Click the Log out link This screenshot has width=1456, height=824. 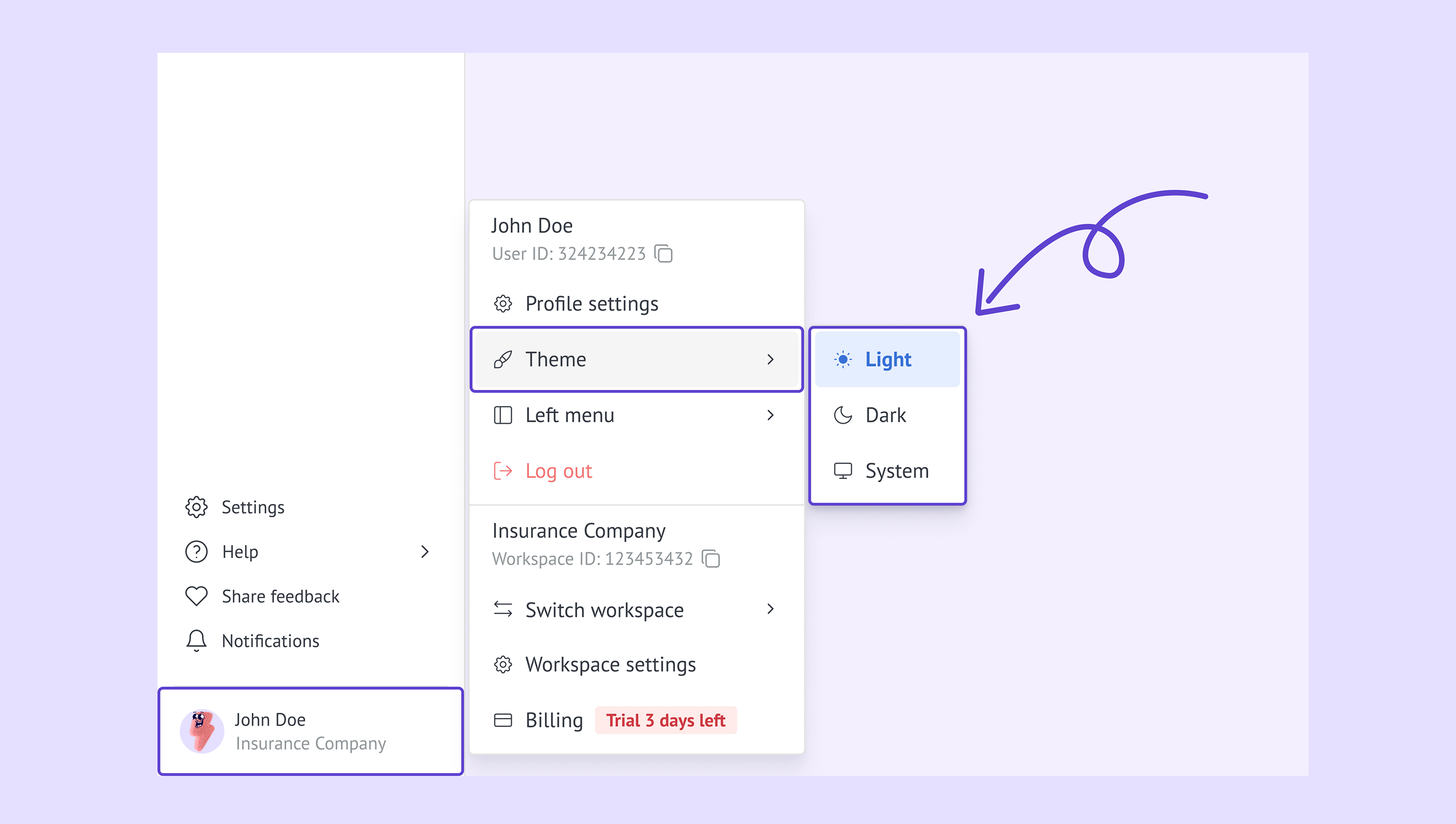pyautogui.click(x=558, y=471)
